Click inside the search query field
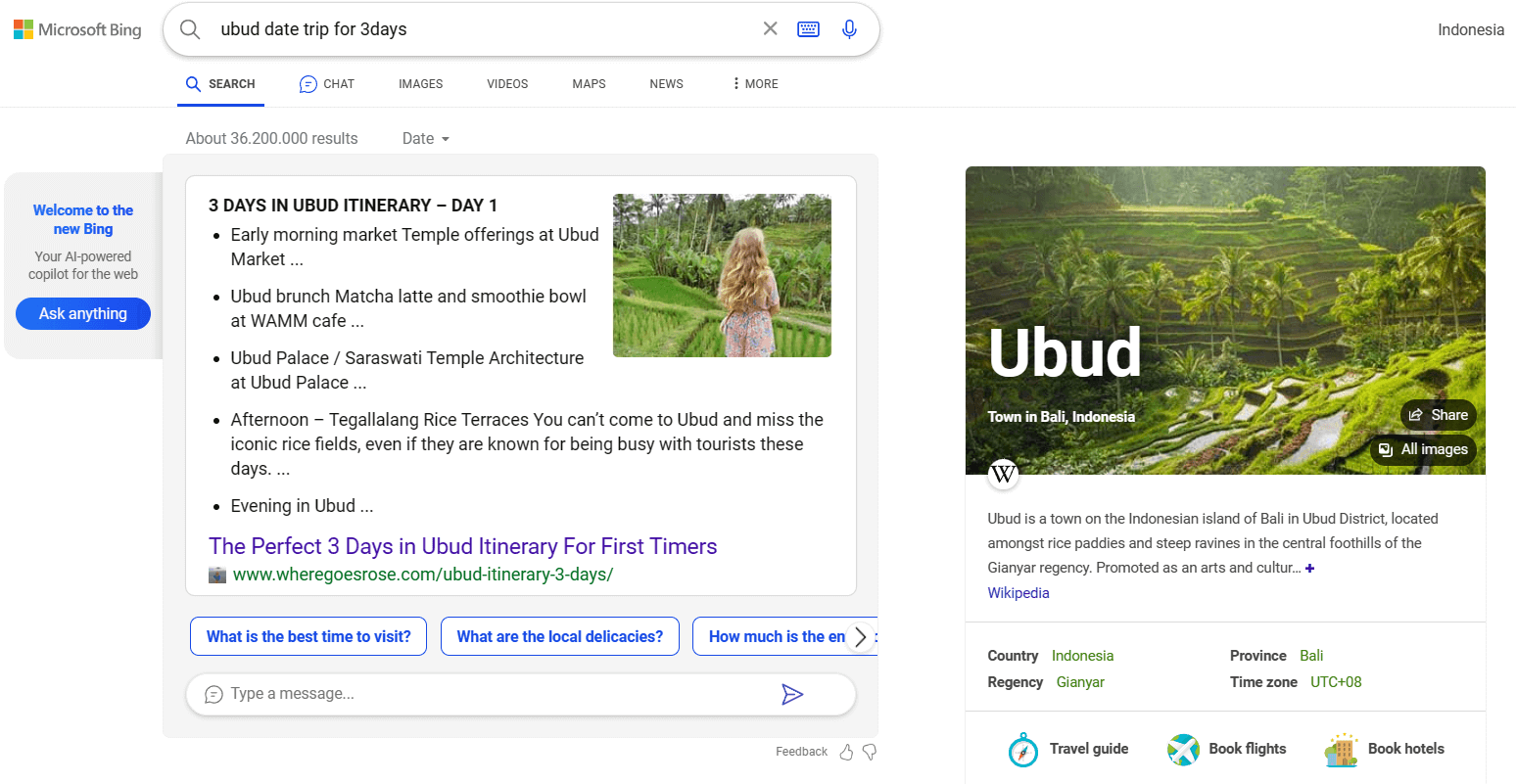 pos(485,29)
